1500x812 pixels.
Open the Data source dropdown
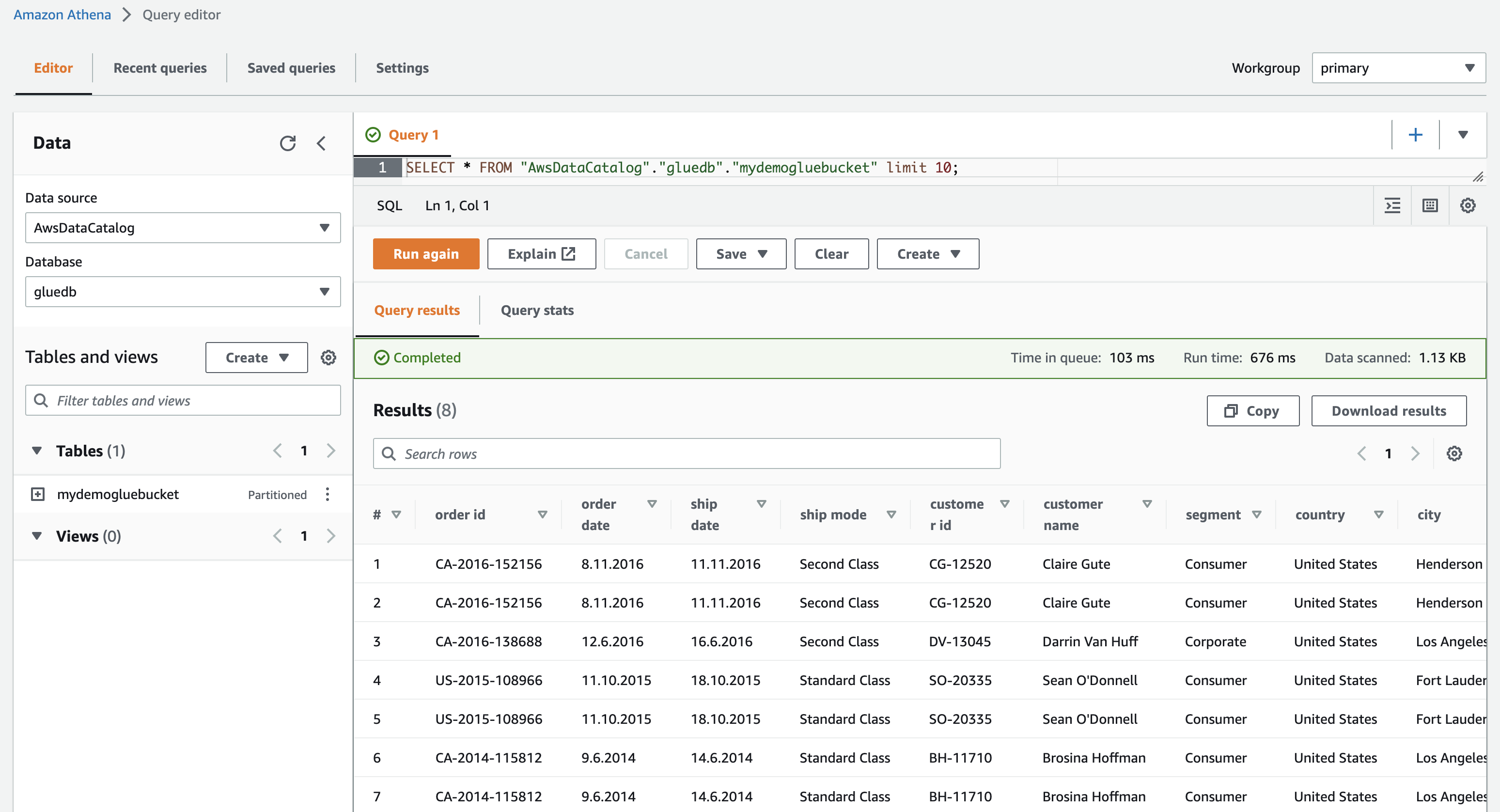(x=183, y=228)
